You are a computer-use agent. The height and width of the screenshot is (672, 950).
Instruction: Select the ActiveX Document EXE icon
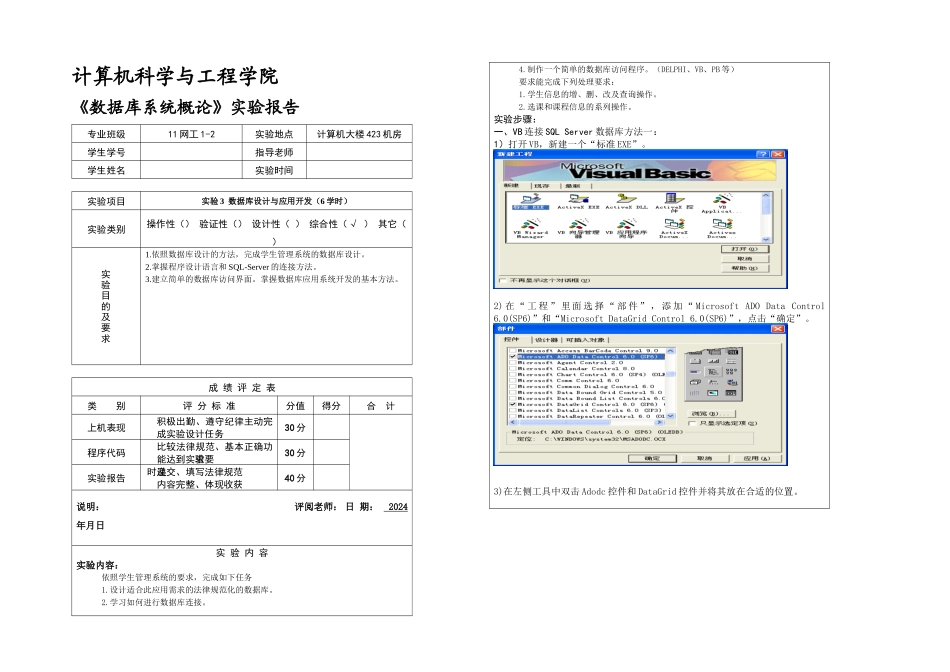pos(722,228)
